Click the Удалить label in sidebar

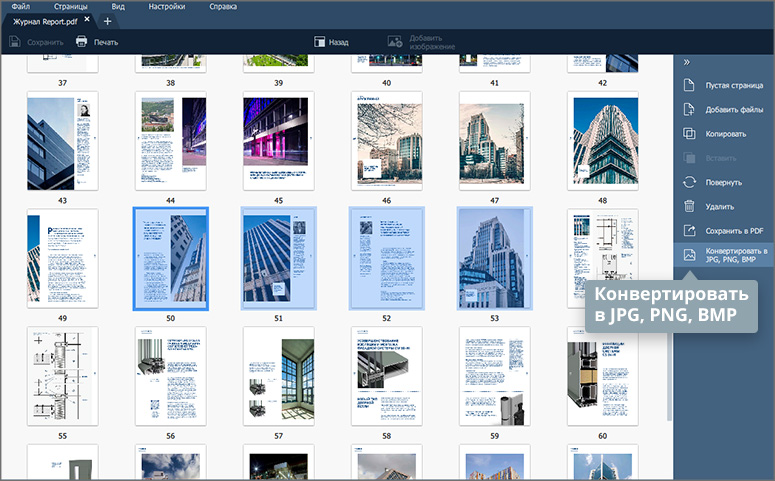coord(720,207)
